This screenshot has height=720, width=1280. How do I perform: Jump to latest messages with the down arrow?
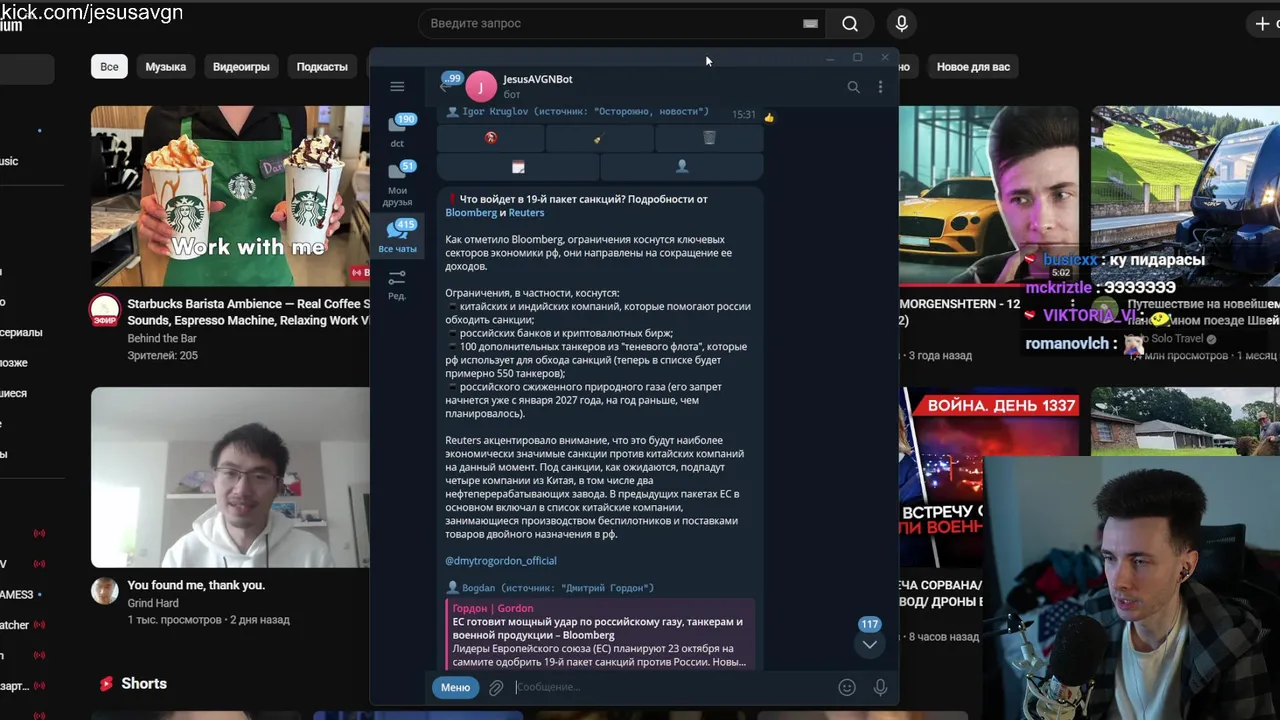870,645
